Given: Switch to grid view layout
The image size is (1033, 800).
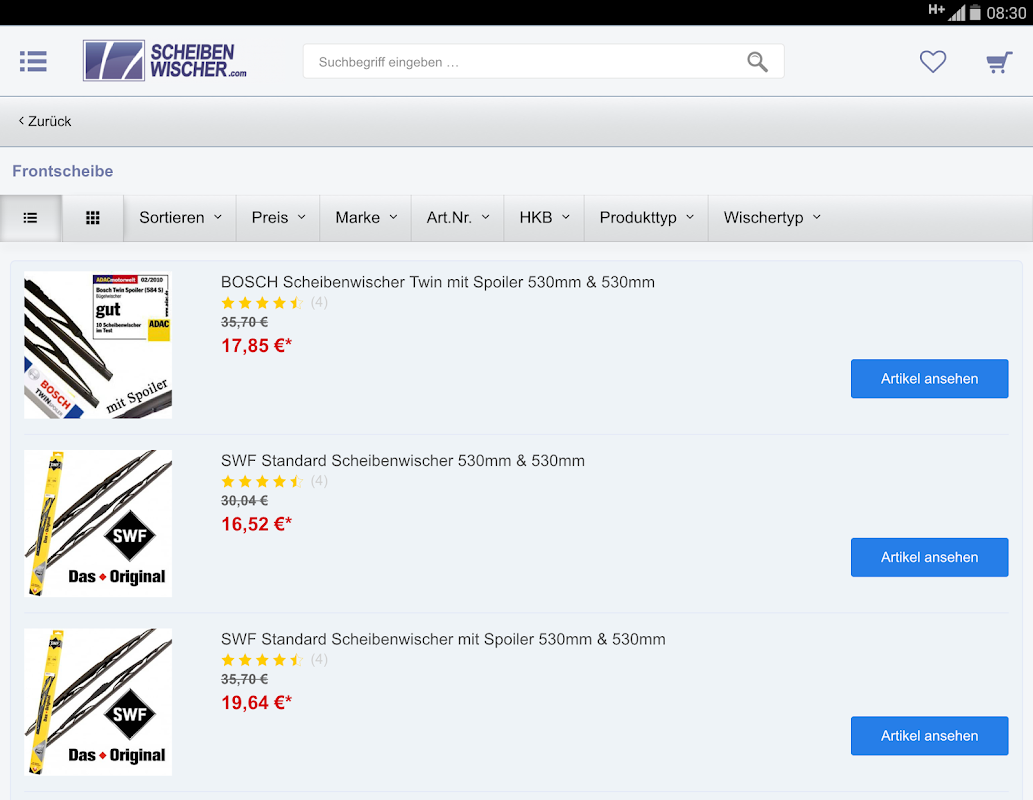Looking at the screenshot, I should tap(93, 218).
